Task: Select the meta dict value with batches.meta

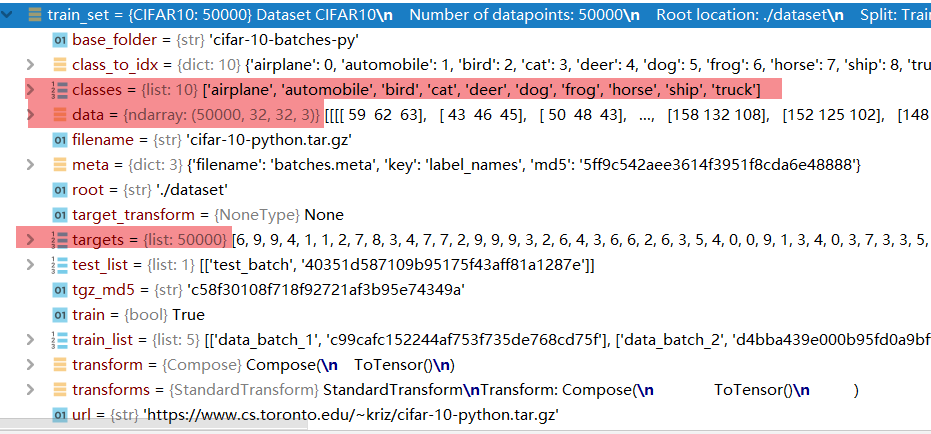Action: pos(524,164)
